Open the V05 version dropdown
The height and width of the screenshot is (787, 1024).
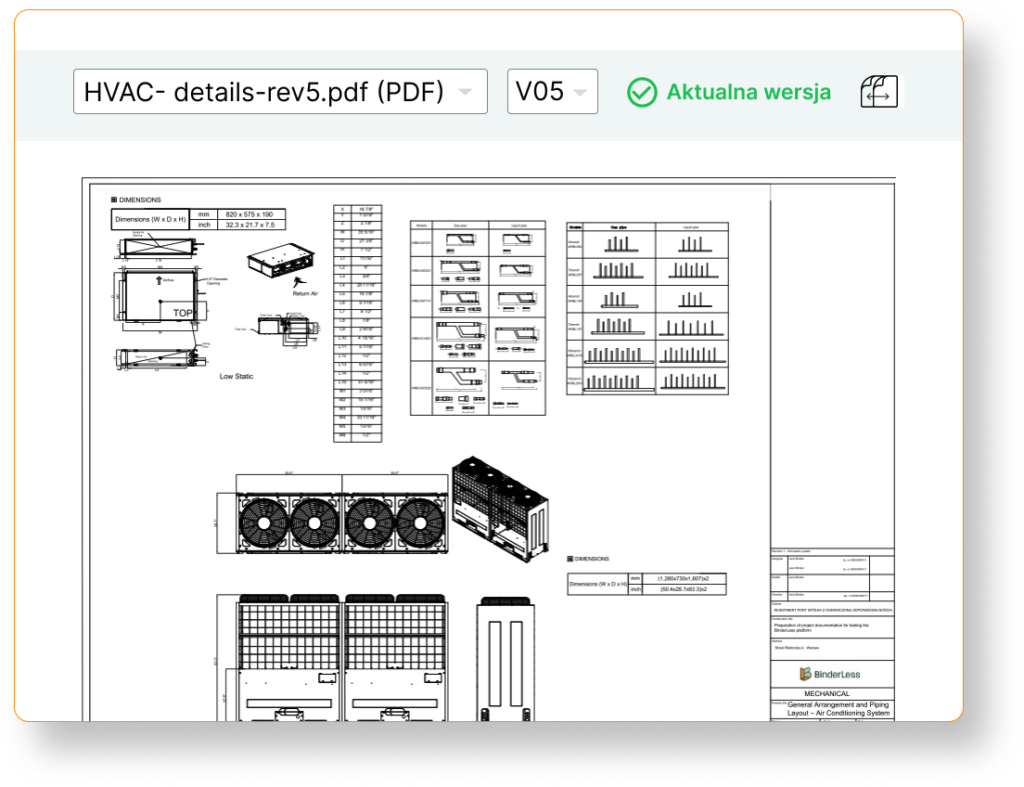pos(552,92)
